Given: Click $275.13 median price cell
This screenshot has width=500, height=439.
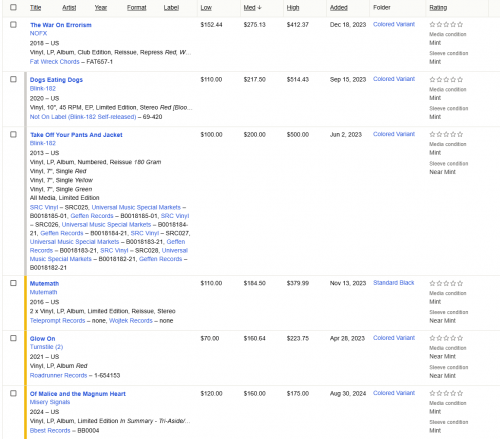Looking at the screenshot, I should pyautogui.click(x=255, y=25).
